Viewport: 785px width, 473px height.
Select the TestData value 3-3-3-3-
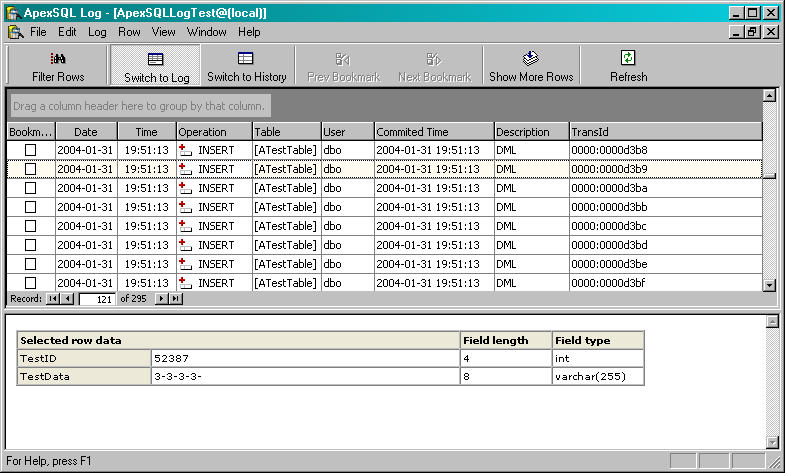pyautogui.click(x=305, y=376)
